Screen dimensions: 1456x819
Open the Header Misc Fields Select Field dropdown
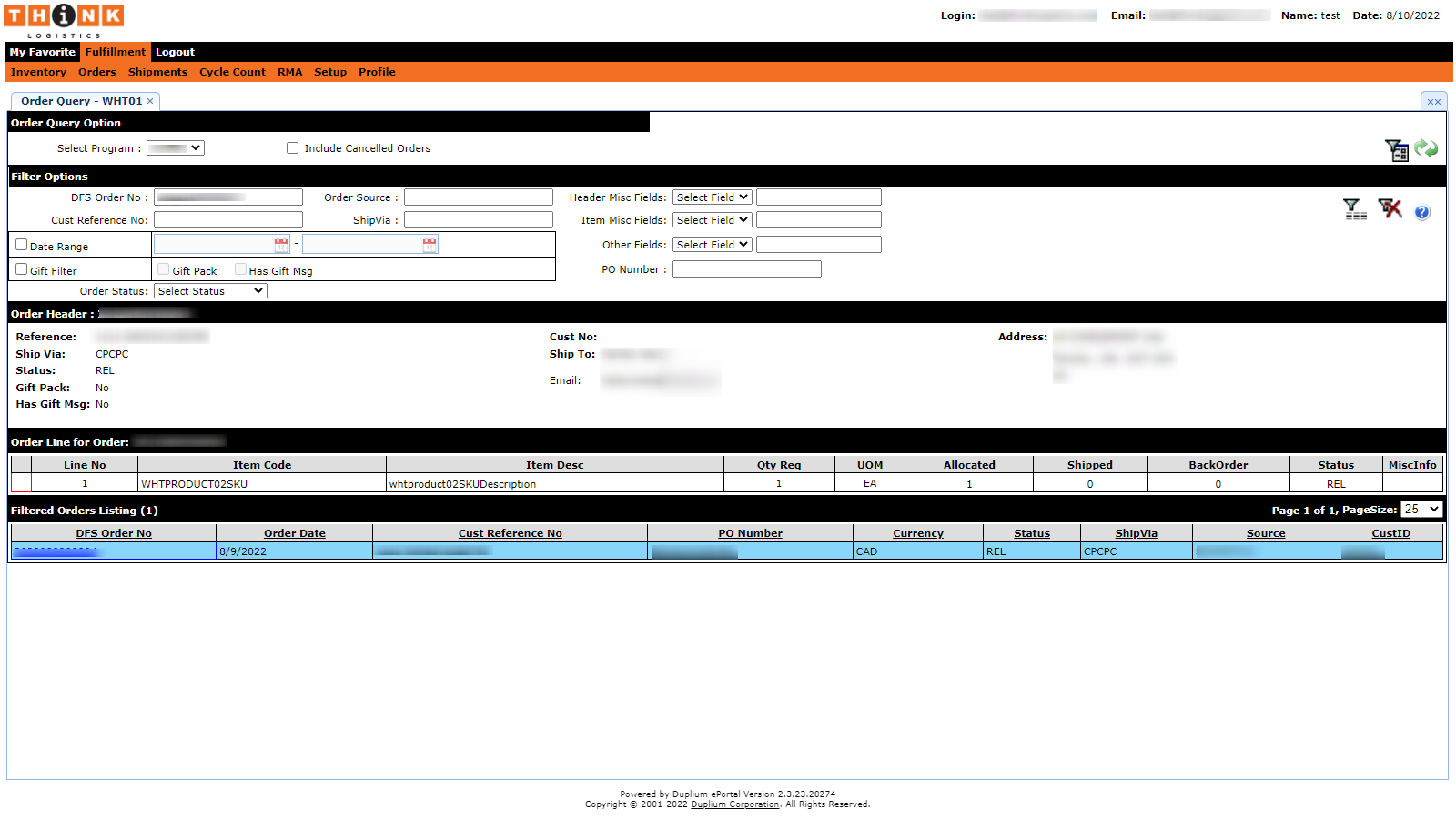tap(712, 197)
